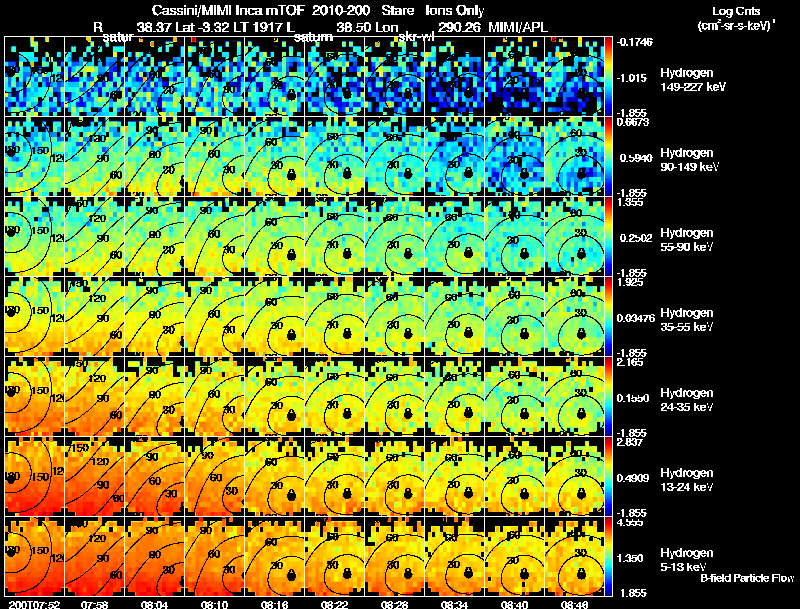This screenshot has width=800, height=609.
Task: Click Saturn marker in 55-90 keV panel at 08:16
Action: [291, 254]
